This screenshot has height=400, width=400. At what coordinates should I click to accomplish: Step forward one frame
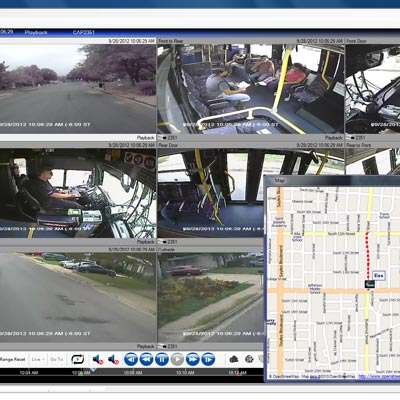(x=208, y=359)
